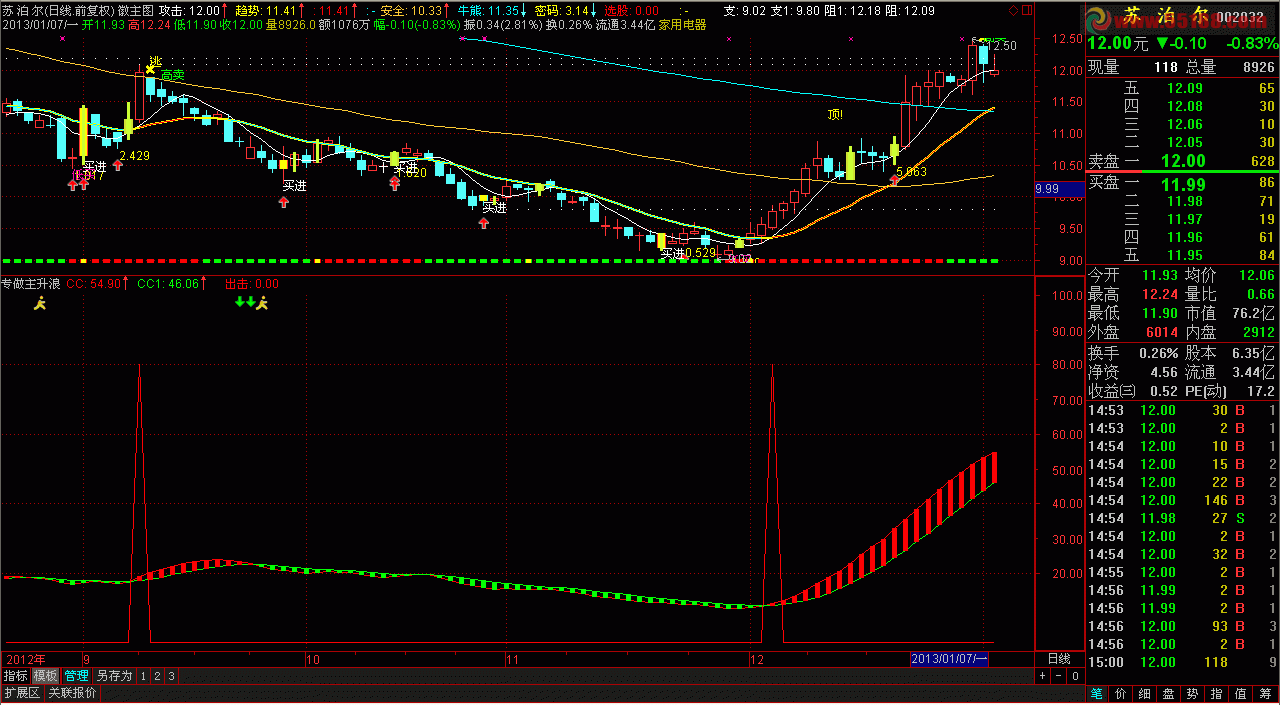This screenshot has height=705, width=1280.
Task: Click the red arrow under the 2.429 label
Action: click(117, 165)
